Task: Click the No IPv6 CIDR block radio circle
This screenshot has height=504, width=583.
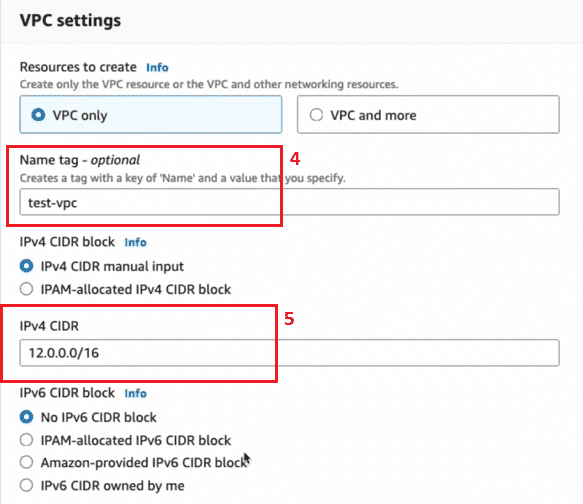Action: coord(26,417)
